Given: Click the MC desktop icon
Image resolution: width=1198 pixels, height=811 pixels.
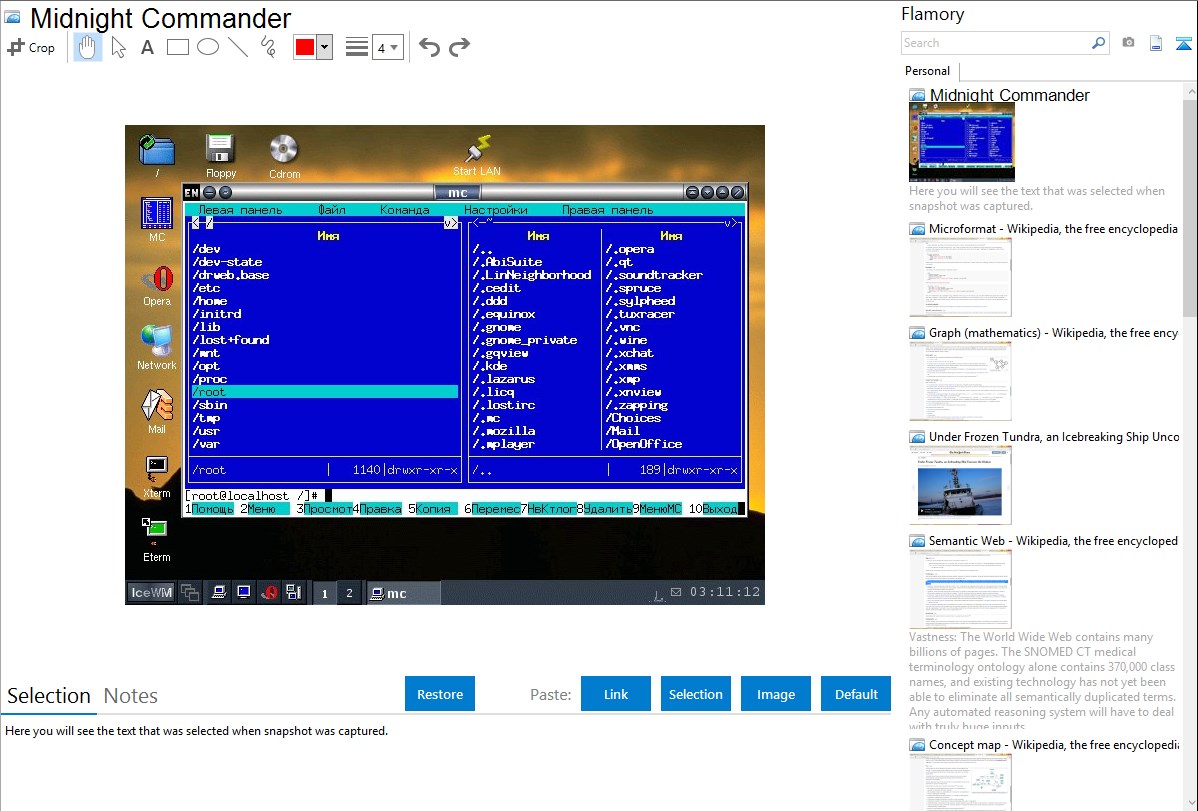Looking at the screenshot, I should (157, 219).
